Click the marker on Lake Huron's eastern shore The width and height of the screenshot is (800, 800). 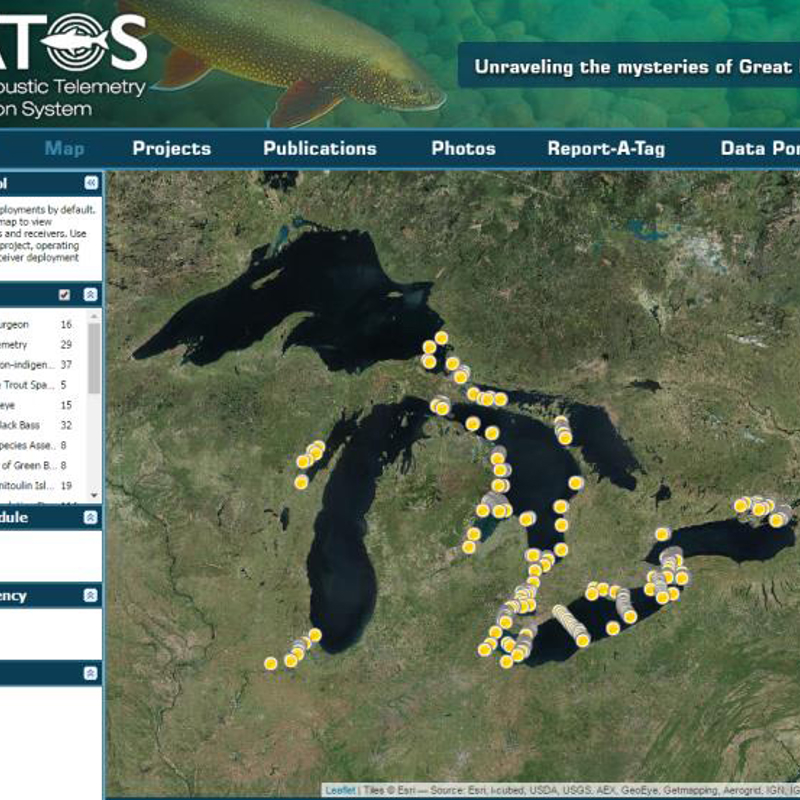click(x=576, y=483)
